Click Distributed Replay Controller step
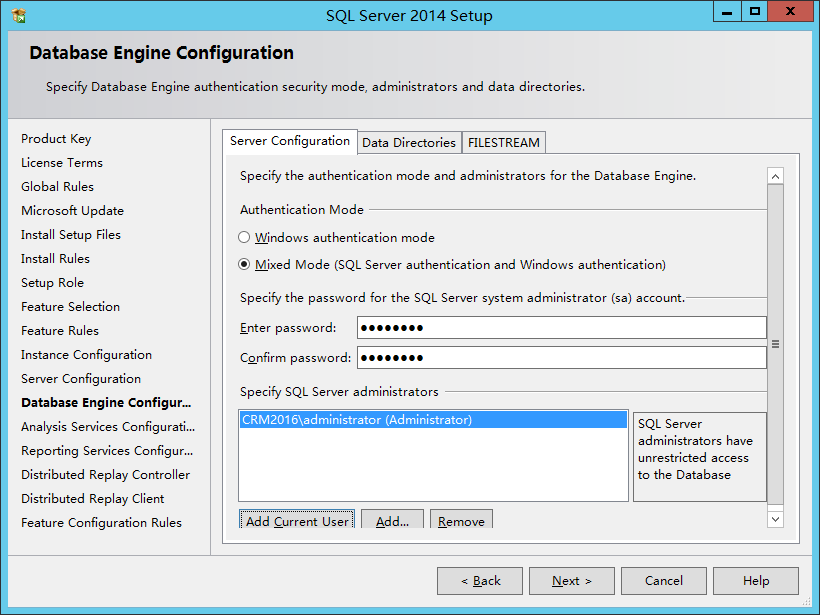Screen dimensions: 820x615 coord(106,475)
